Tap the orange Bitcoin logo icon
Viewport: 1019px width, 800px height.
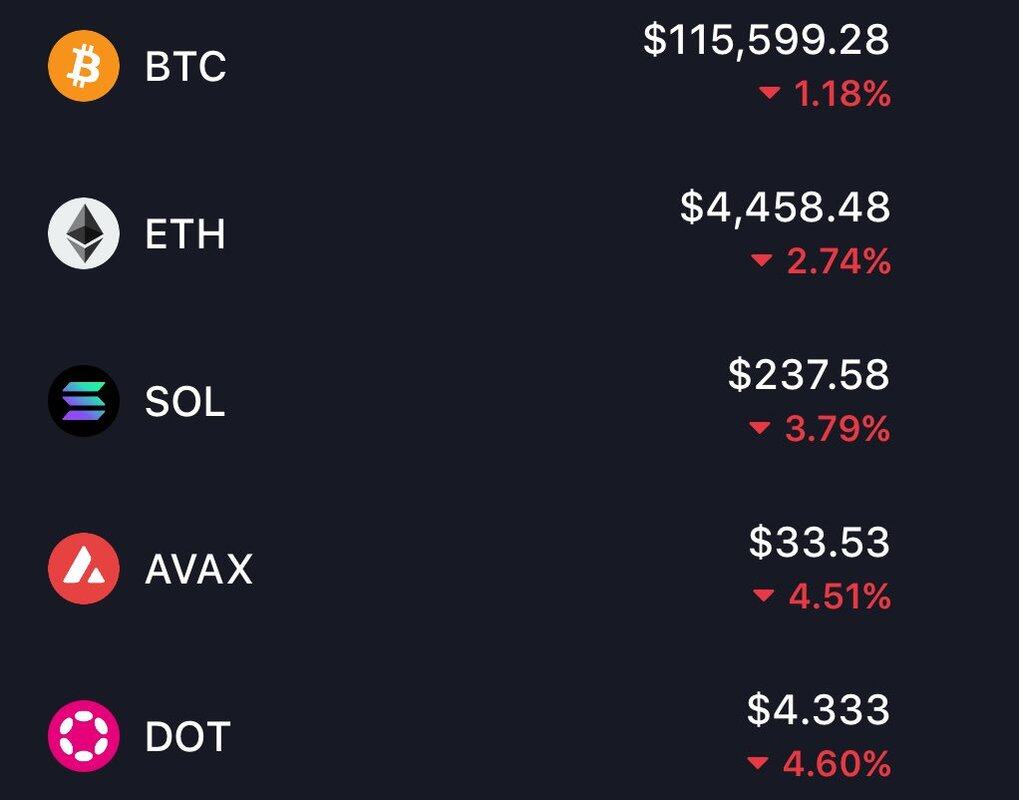pos(84,66)
